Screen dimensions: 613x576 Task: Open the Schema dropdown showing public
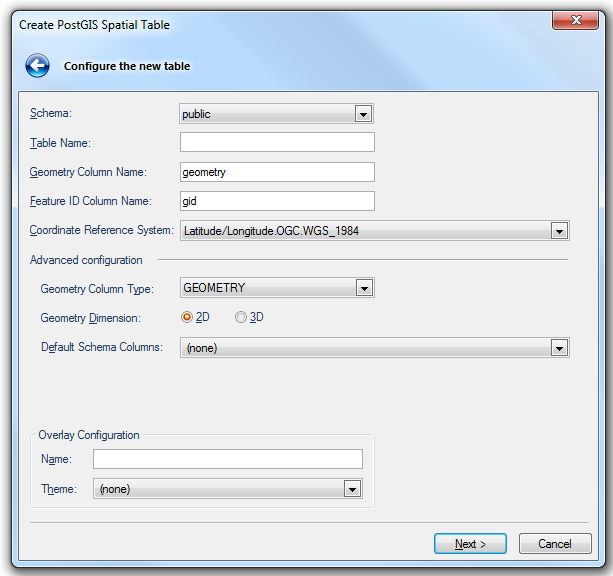pos(276,114)
